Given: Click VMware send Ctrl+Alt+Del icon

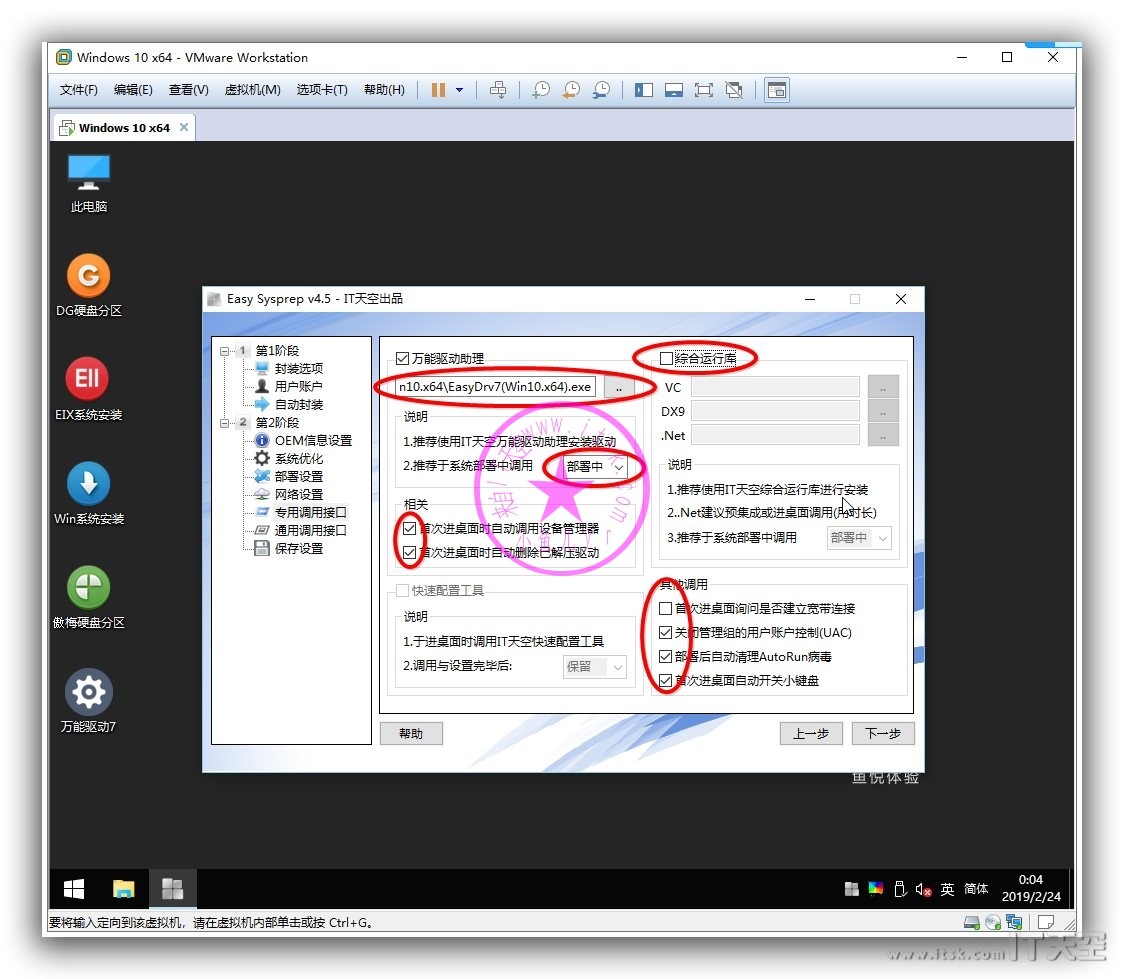Looking at the screenshot, I should [x=497, y=90].
